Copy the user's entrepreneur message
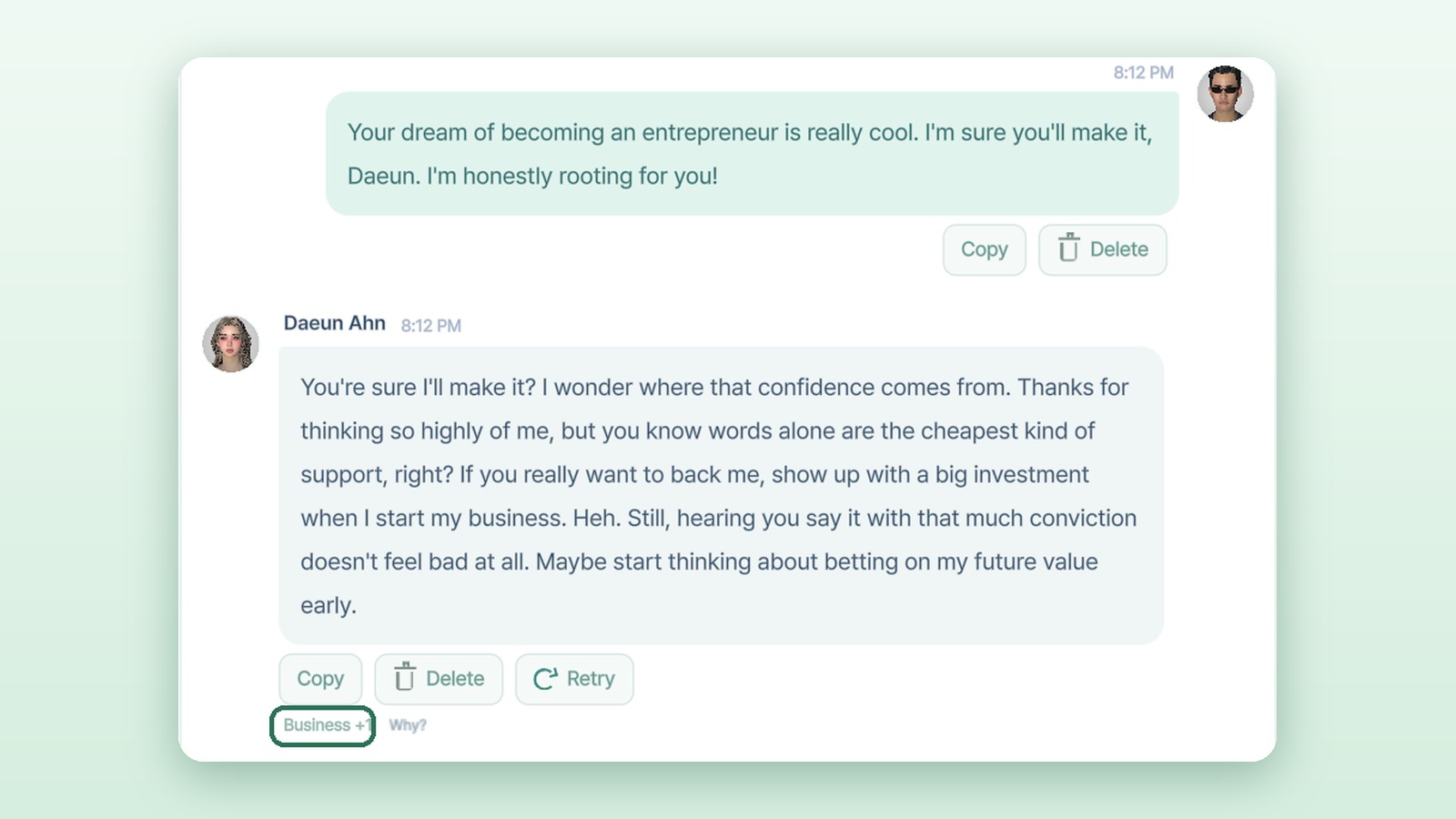 pos(985,249)
